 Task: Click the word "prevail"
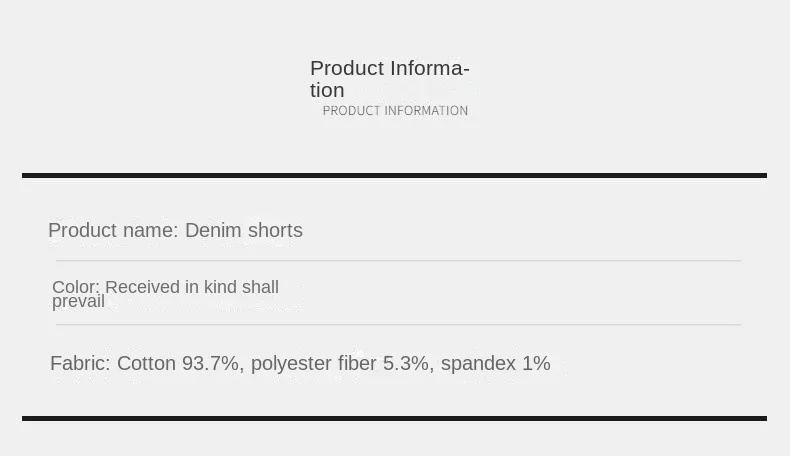click(x=78, y=302)
